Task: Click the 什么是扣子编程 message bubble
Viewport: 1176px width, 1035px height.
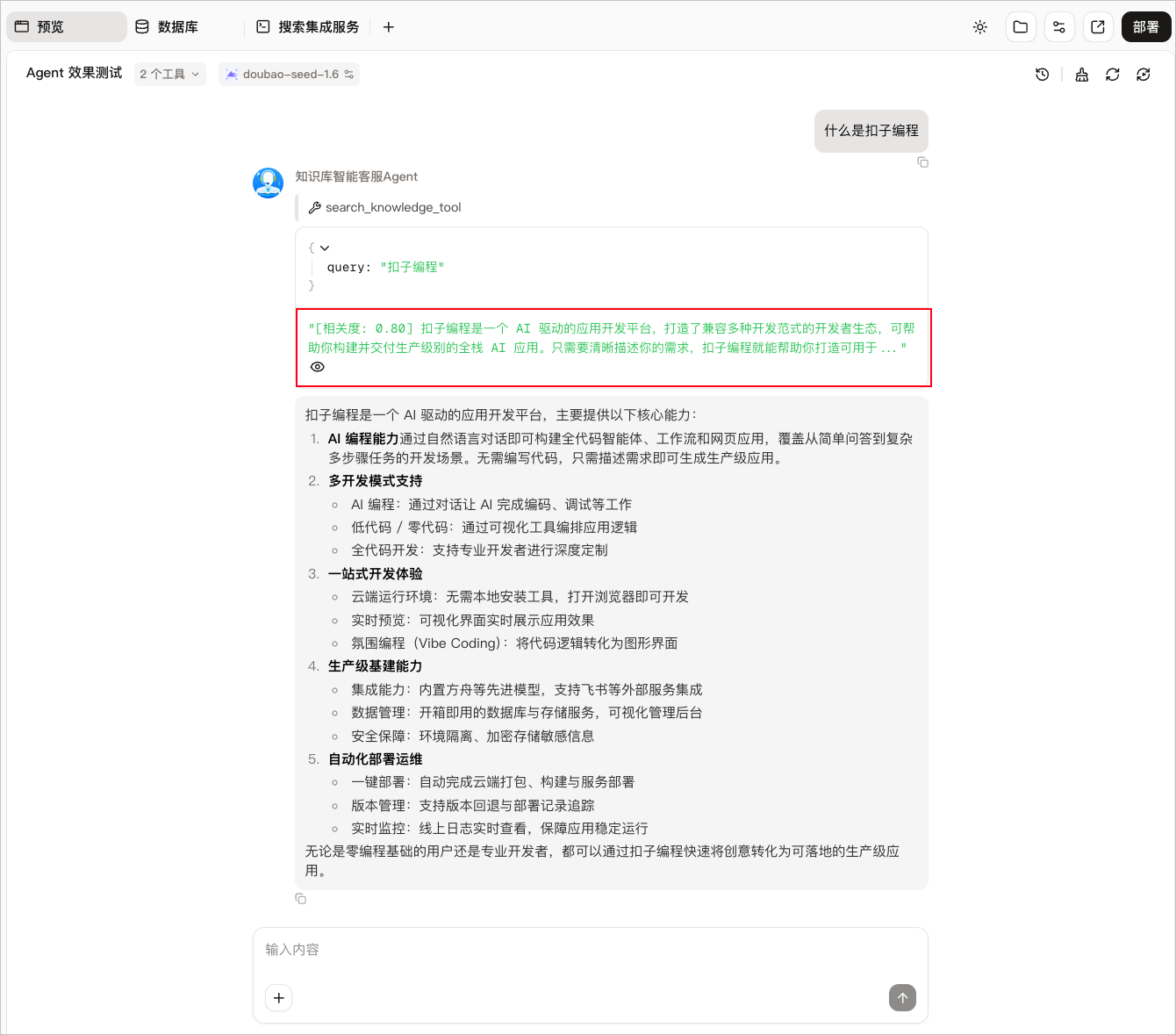Action: (871, 131)
